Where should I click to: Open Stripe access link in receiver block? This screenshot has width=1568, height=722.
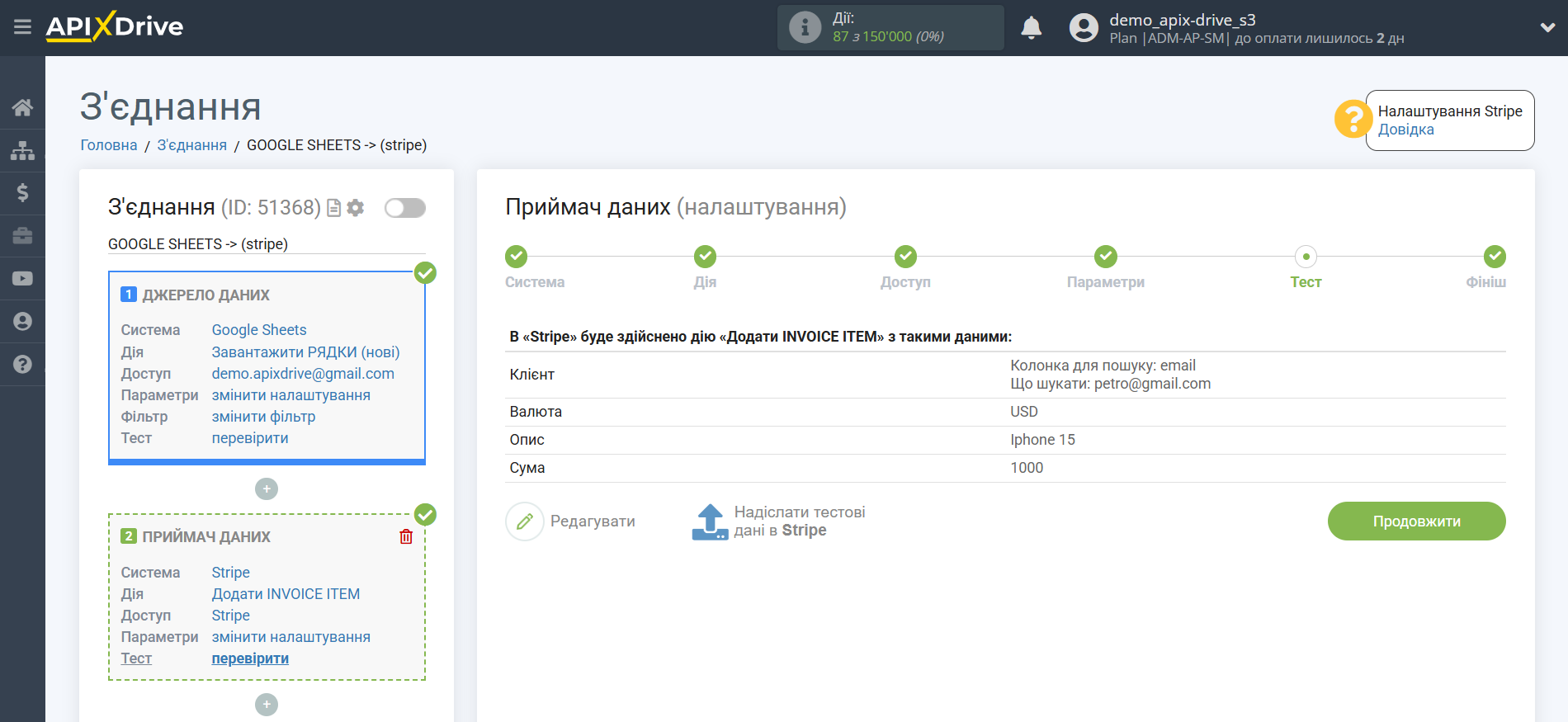pyautogui.click(x=230, y=616)
